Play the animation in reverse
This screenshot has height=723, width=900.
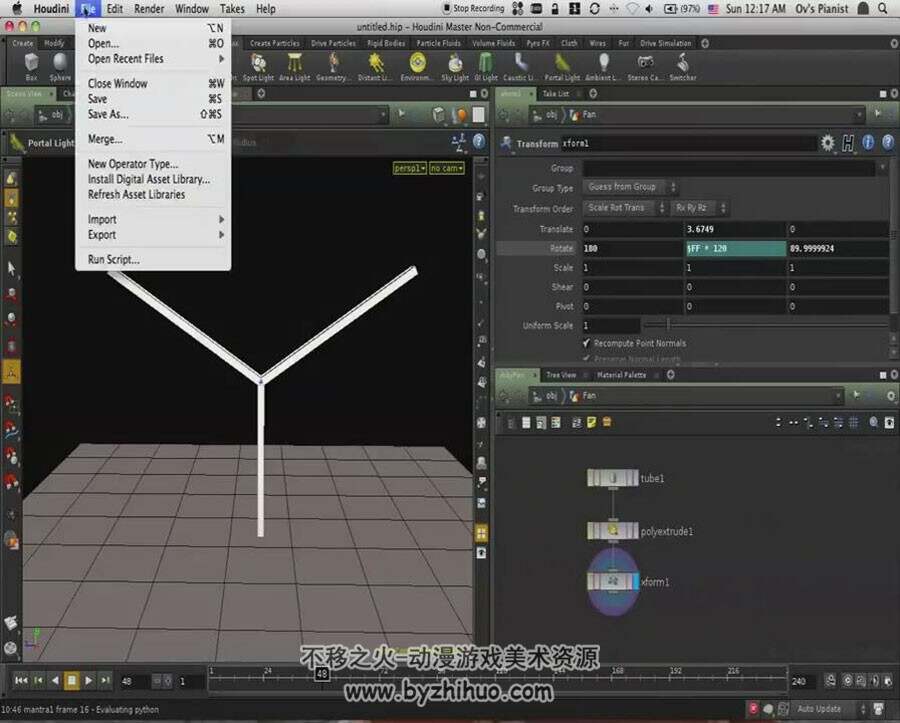(x=55, y=681)
